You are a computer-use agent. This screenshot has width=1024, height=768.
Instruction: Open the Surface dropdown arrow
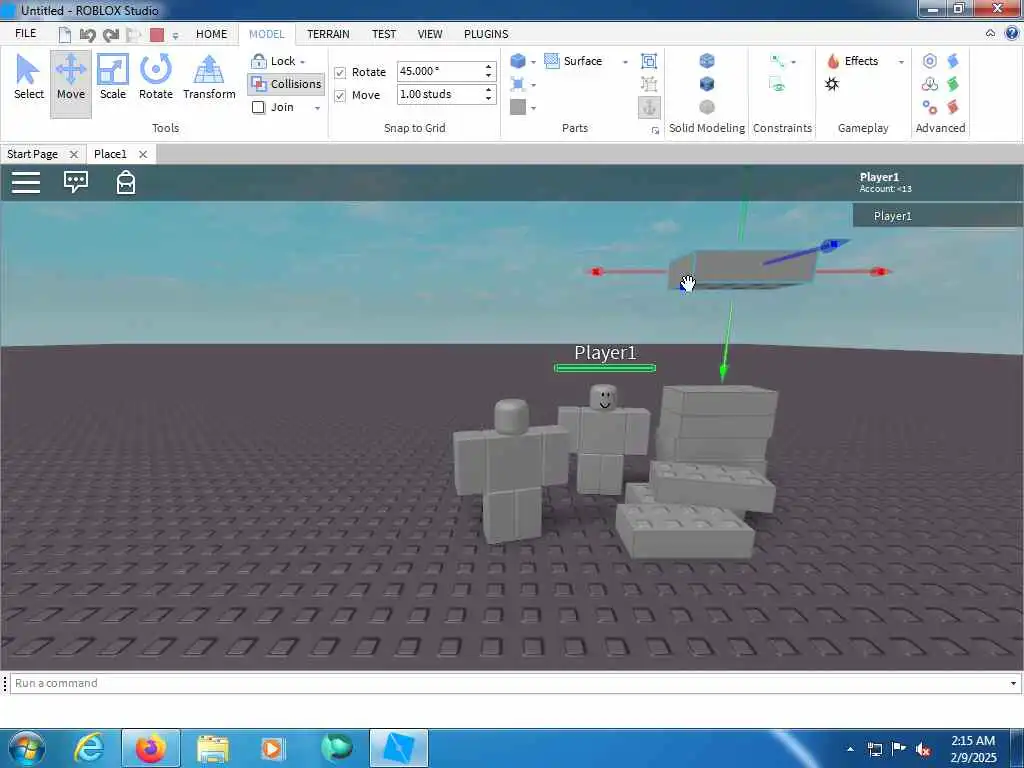coord(625,62)
